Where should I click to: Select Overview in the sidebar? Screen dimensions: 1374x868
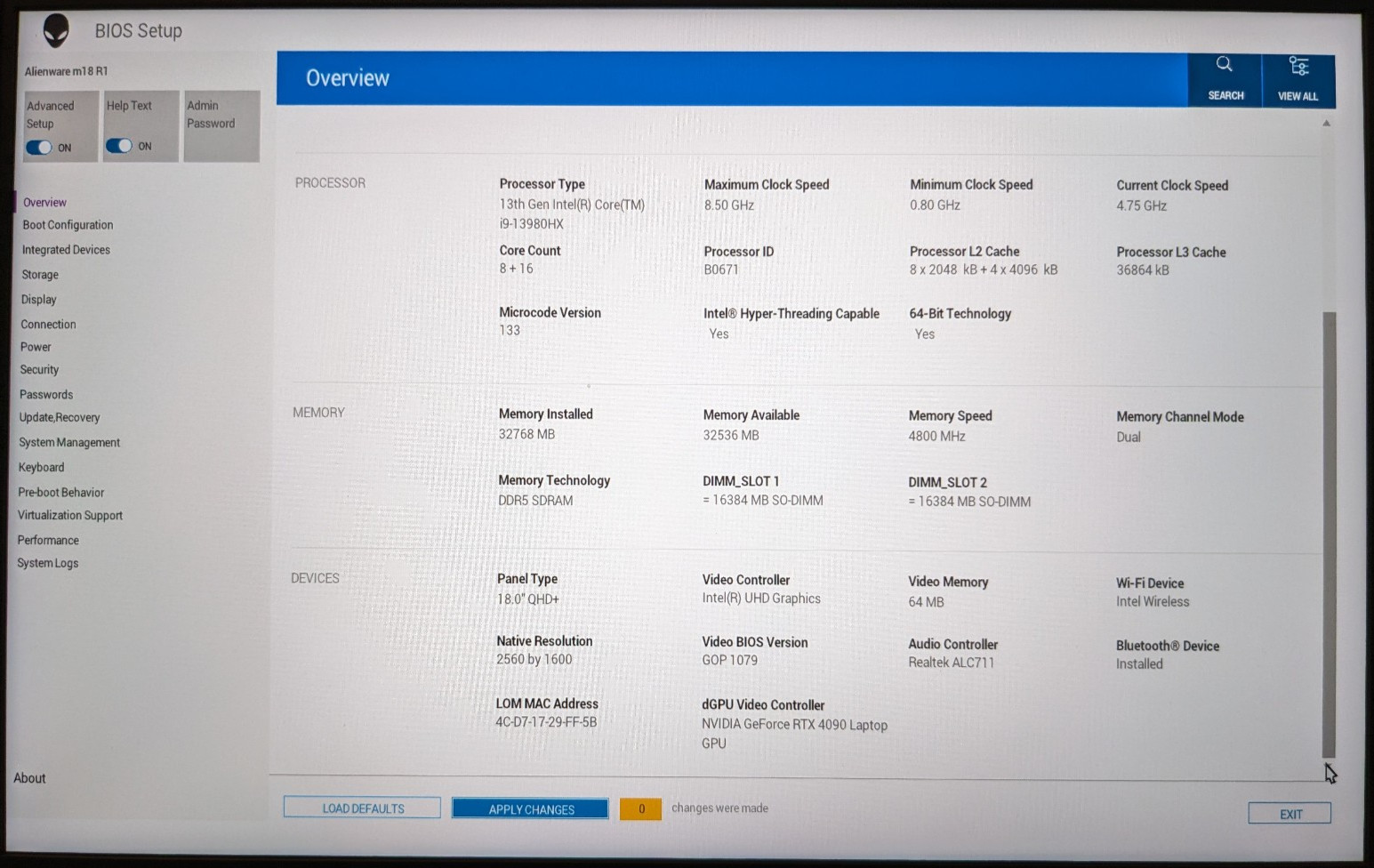click(x=44, y=203)
